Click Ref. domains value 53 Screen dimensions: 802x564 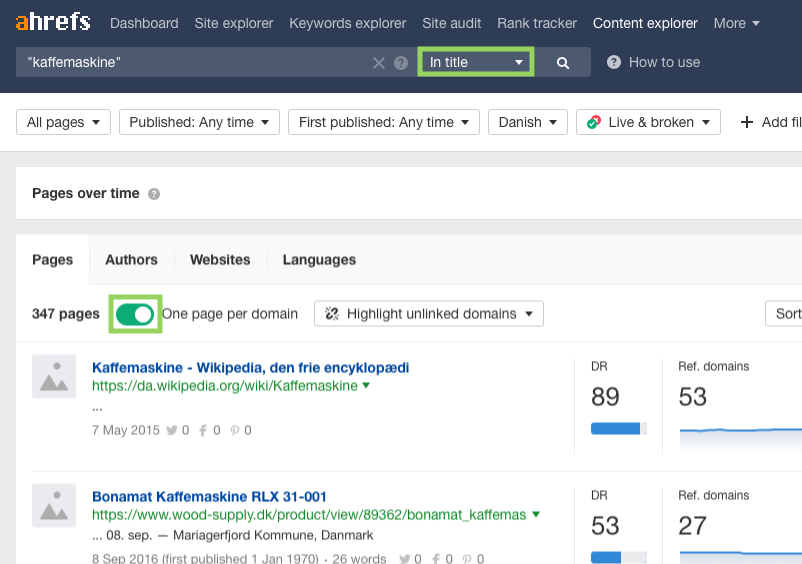[x=693, y=397]
